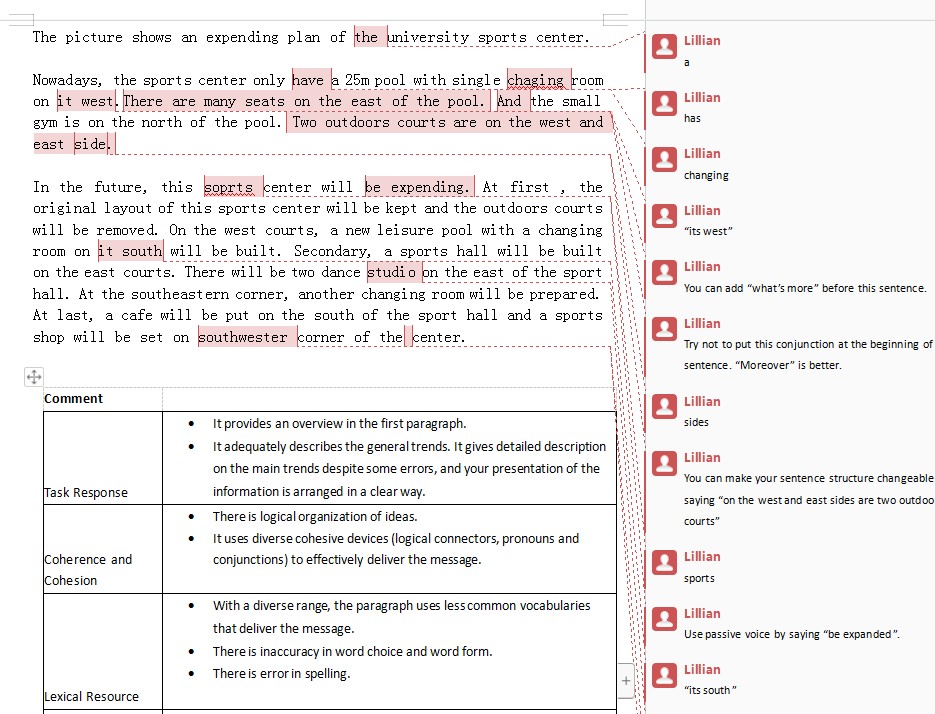Click the highlighted word "side" after "east"
This screenshot has width=935, height=714.
[x=91, y=144]
